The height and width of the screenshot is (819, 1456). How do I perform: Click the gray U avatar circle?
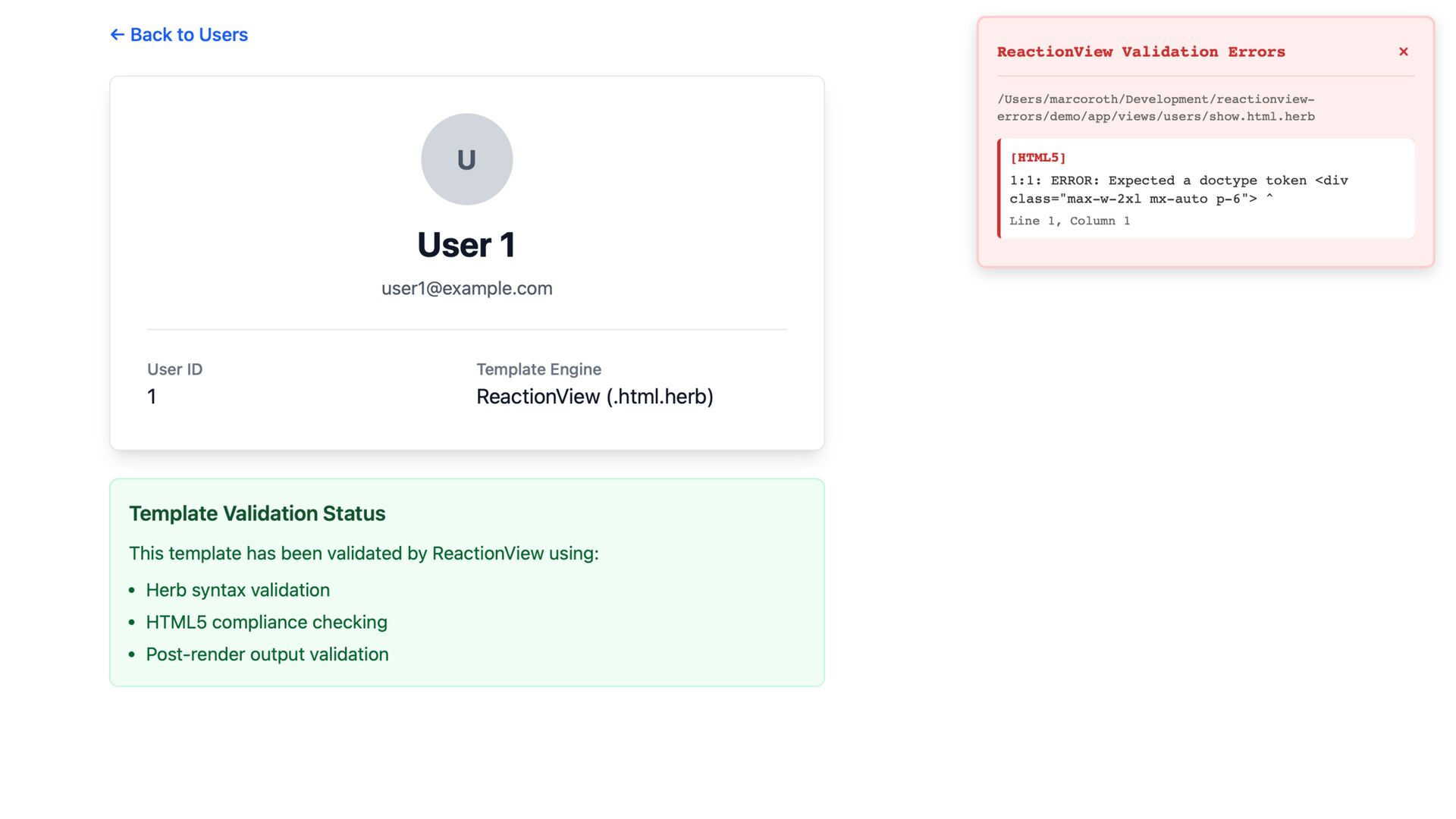467,159
